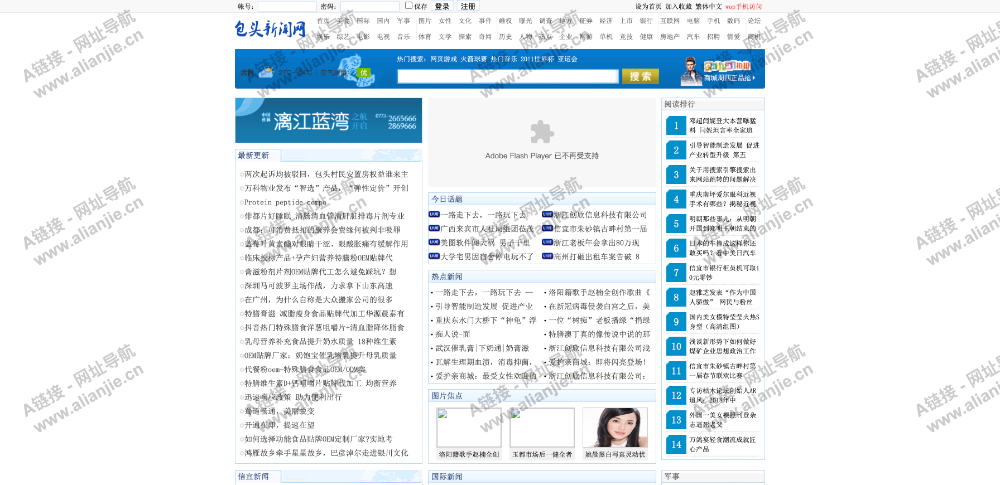Open rank badge number 10
This screenshot has height=485, width=1000.
point(675,347)
